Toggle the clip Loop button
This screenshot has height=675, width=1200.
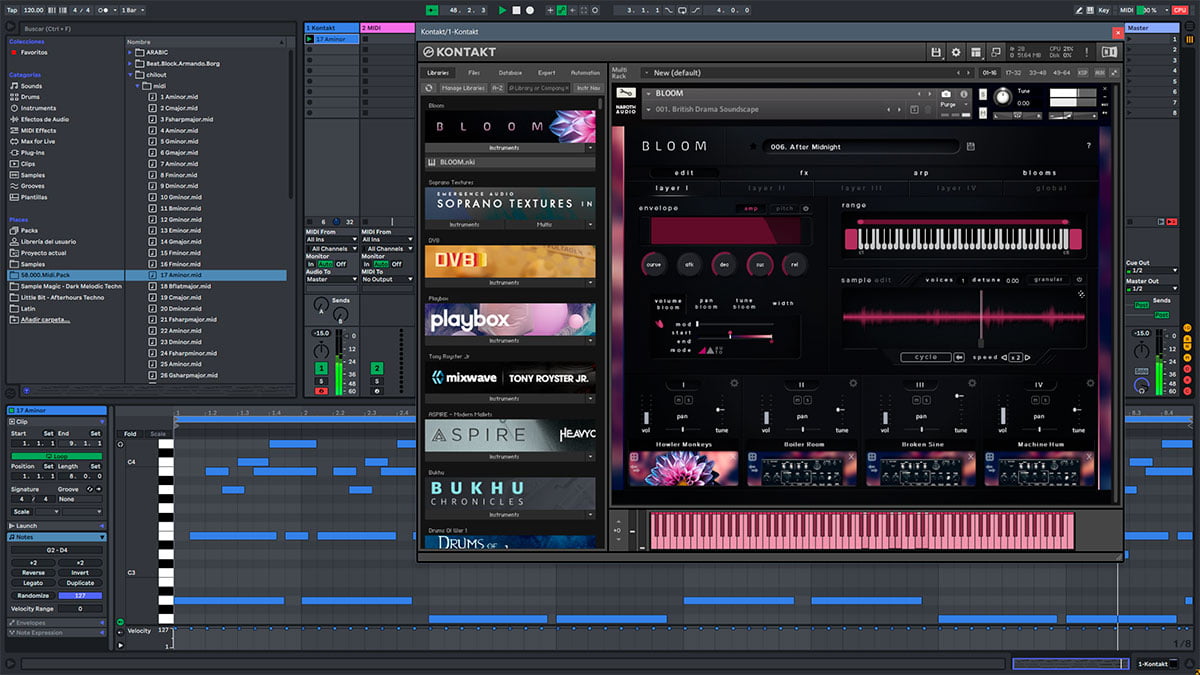point(56,455)
